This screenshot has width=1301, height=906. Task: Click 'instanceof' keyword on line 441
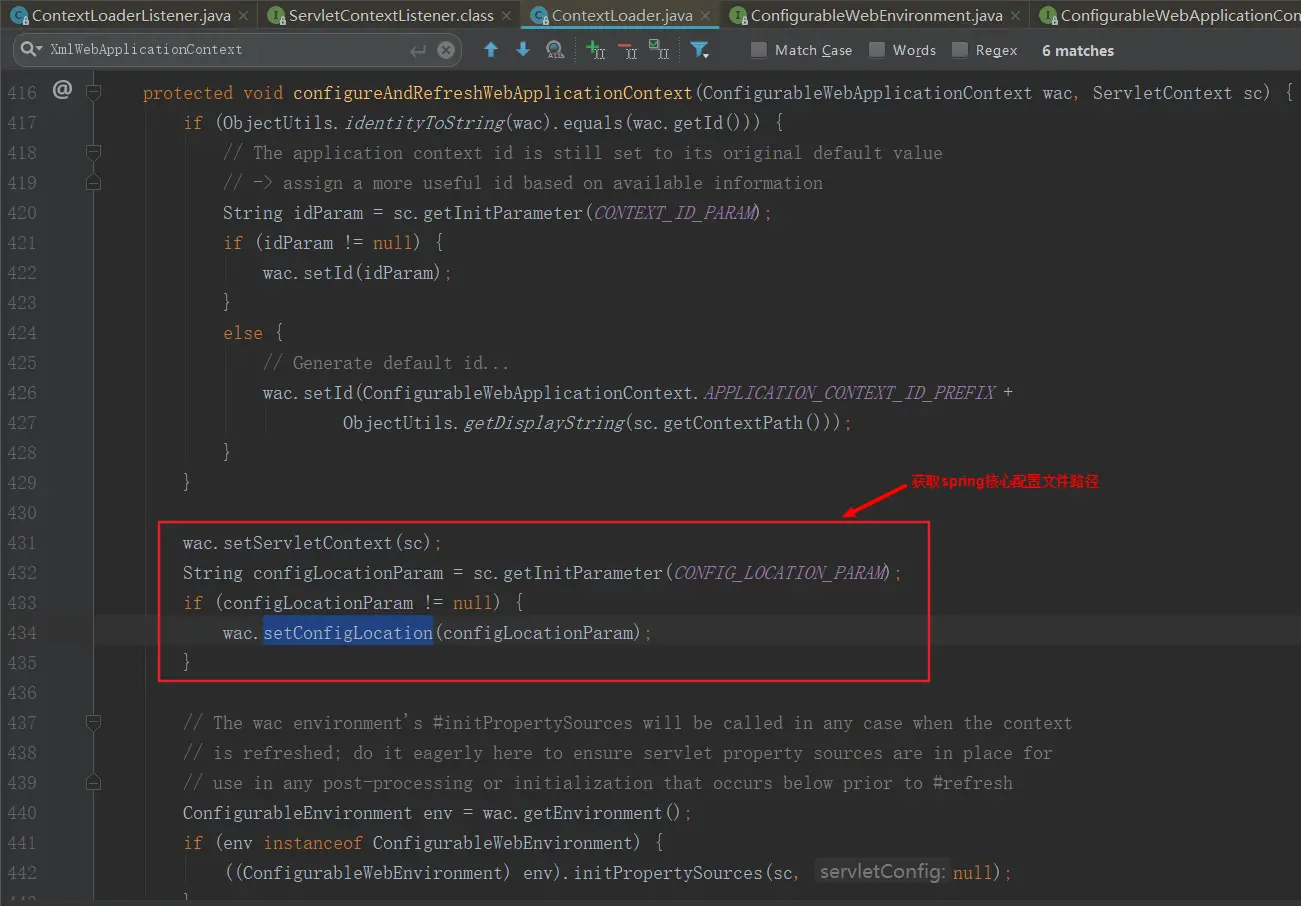click(x=313, y=843)
